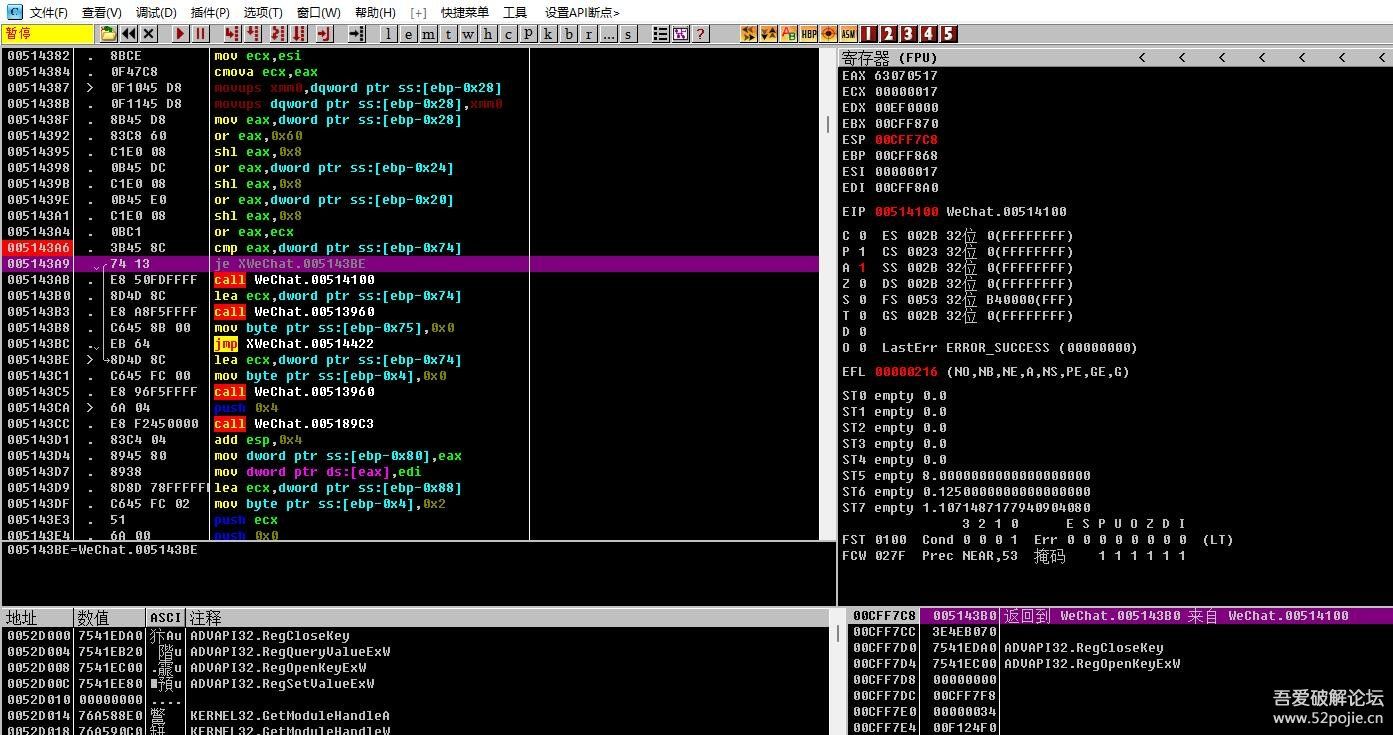Open the 插件(P) menu
Viewport: 1393px width, 735px height.
point(210,12)
